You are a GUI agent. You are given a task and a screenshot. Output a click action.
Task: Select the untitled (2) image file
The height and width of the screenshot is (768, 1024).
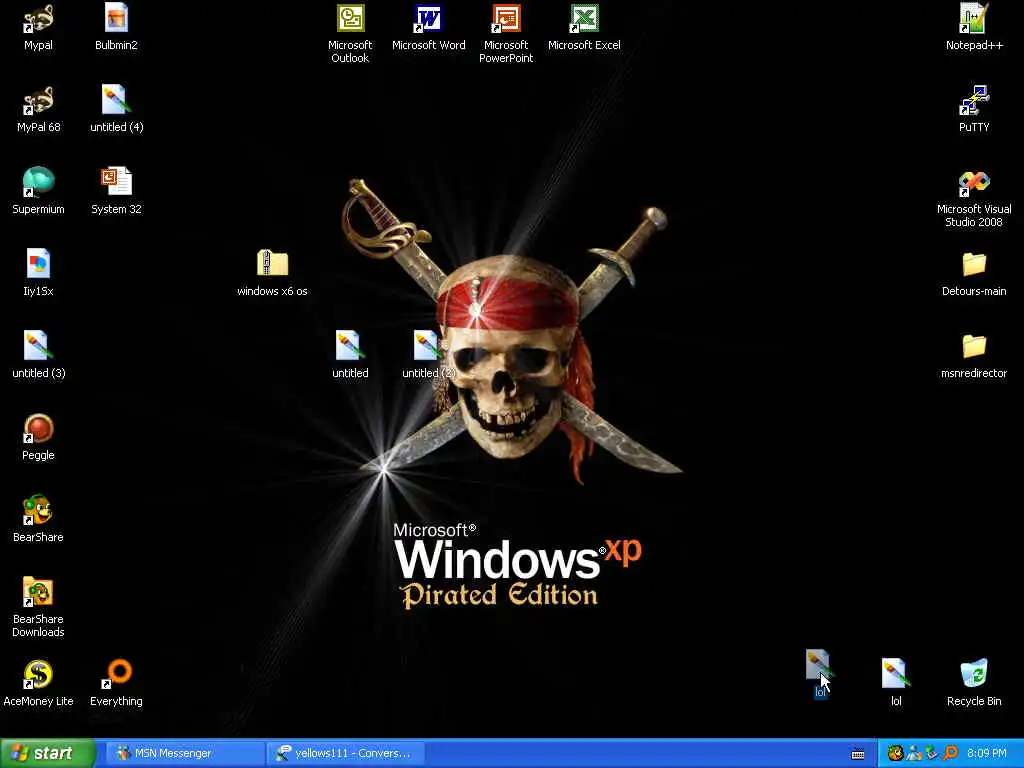[428, 355]
